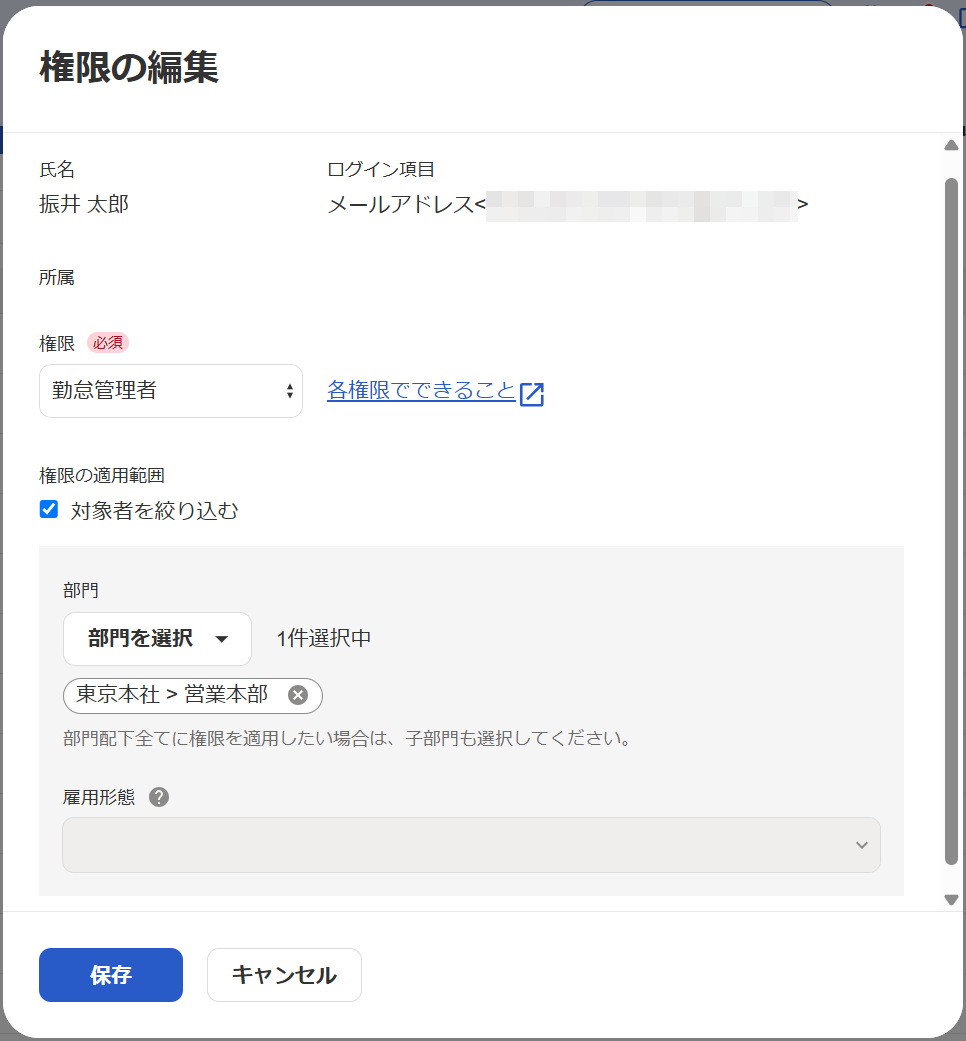Click the dialog's vertical scrollbar thumb
Viewport: 966px width, 1041px height.
[951, 521]
